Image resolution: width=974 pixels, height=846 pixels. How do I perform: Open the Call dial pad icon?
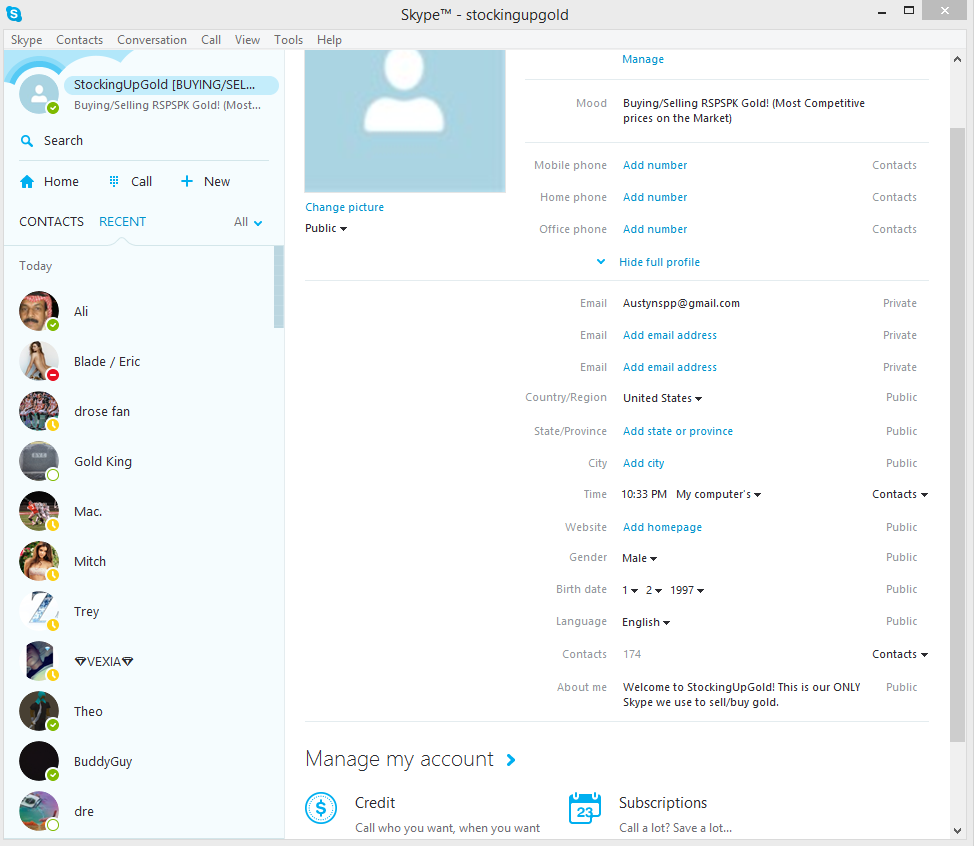(114, 181)
